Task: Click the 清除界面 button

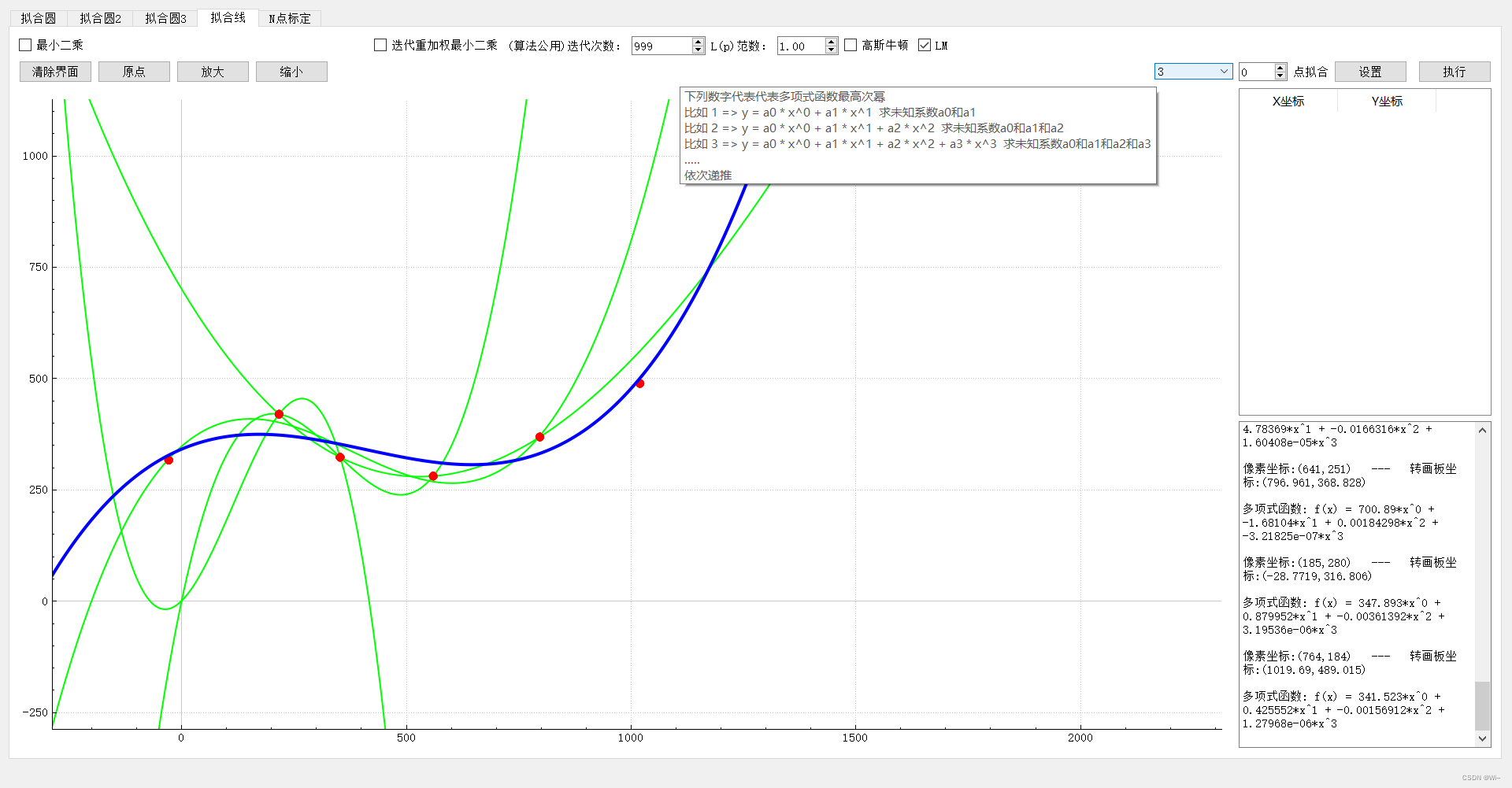Action: click(x=55, y=72)
